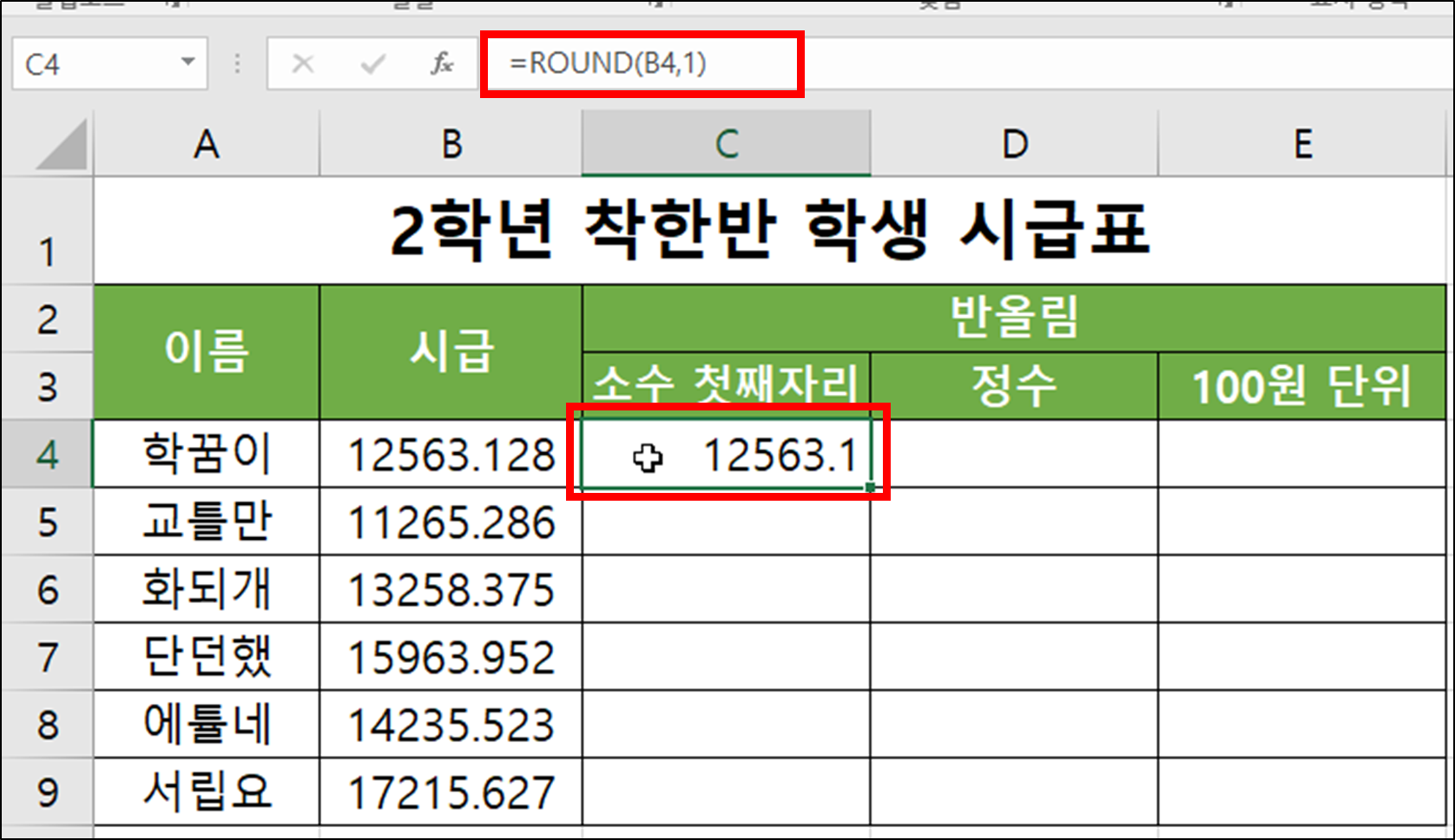1455x840 pixels.
Task: Click the 100원 단위 header cell
Action: pyautogui.click(x=1302, y=386)
